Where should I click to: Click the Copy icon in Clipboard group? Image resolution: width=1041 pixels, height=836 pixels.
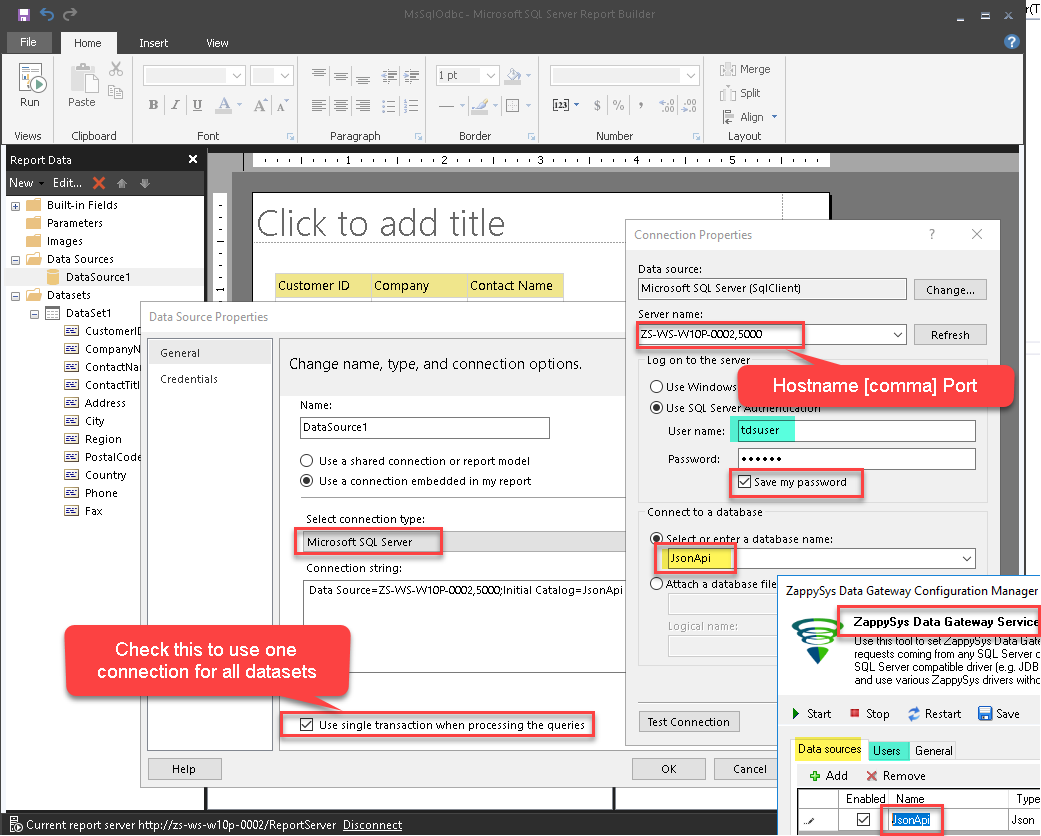pyautogui.click(x=116, y=92)
